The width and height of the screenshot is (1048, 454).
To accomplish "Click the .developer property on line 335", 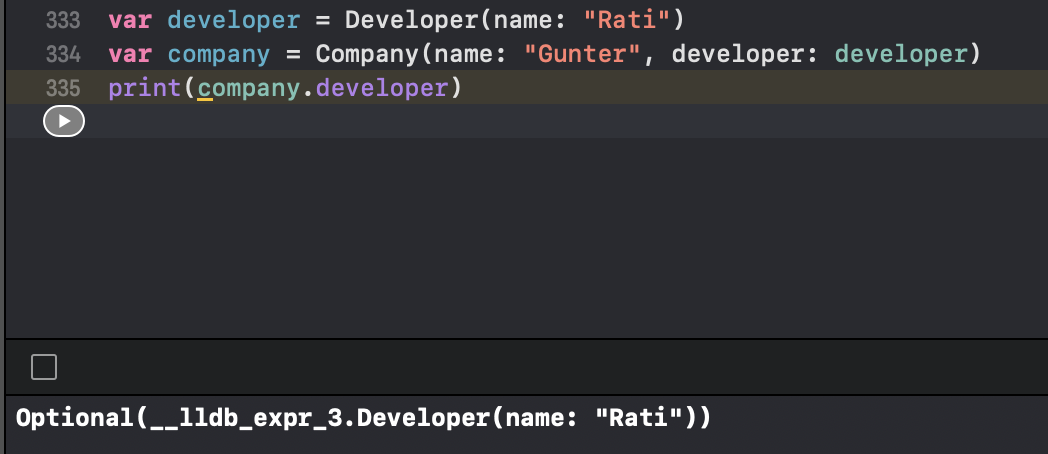I will 381,88.
